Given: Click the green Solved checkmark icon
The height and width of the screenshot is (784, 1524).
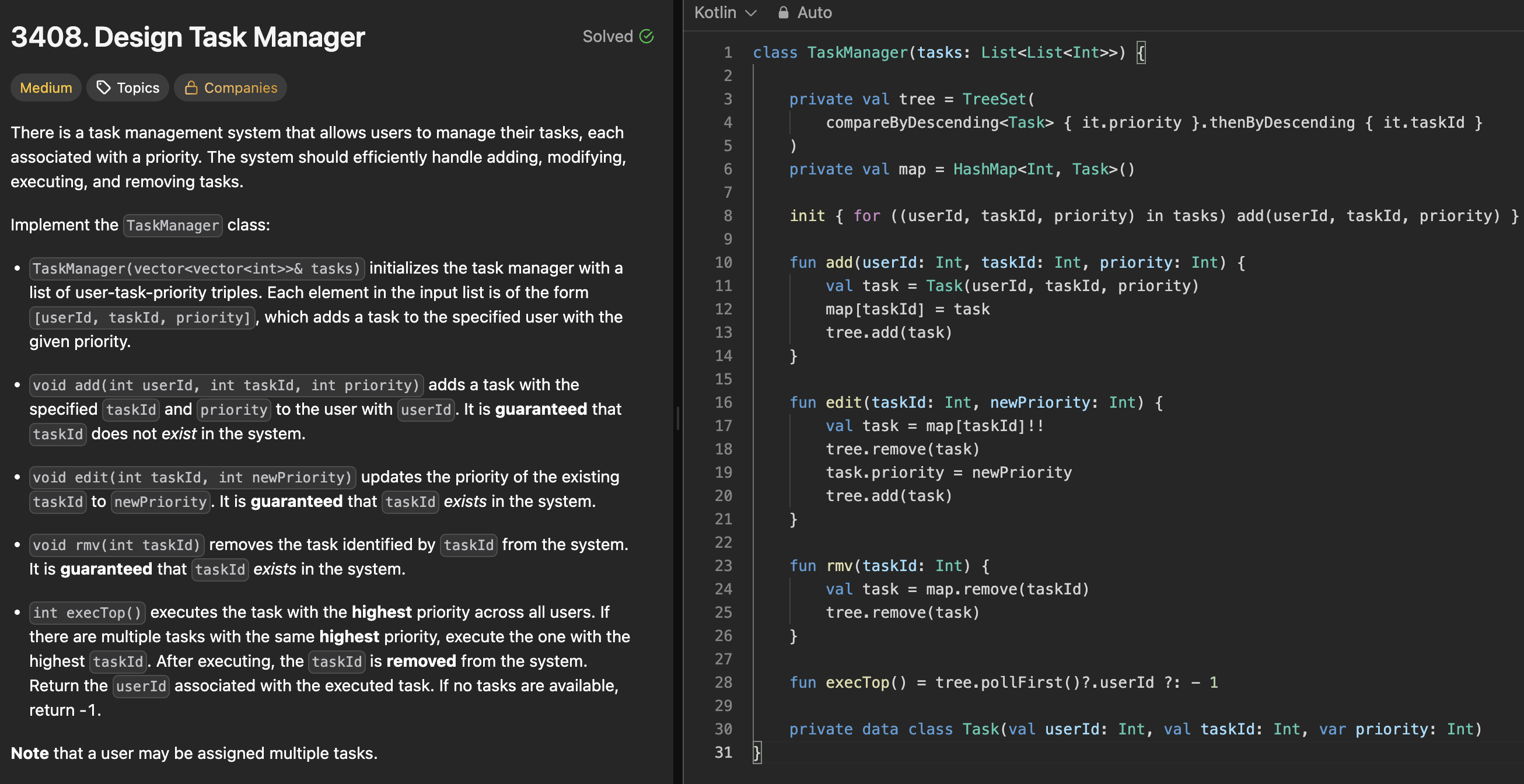Looking at the screenshot, I should coord(646,37).
